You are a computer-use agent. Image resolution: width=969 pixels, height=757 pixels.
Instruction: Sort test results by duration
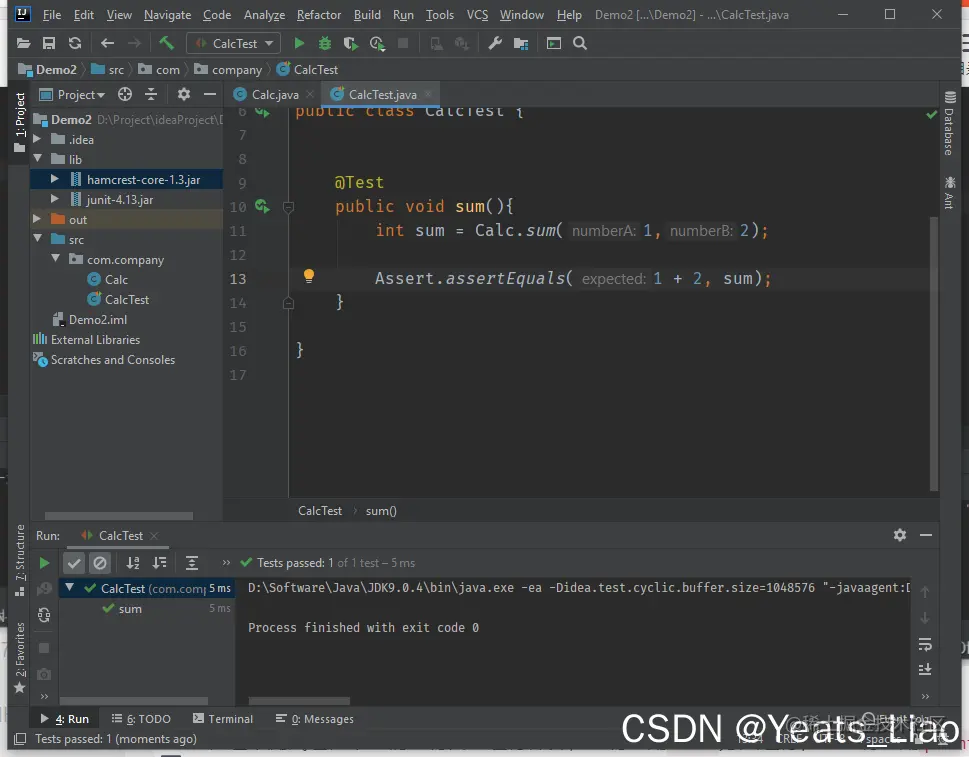(159, 563)
